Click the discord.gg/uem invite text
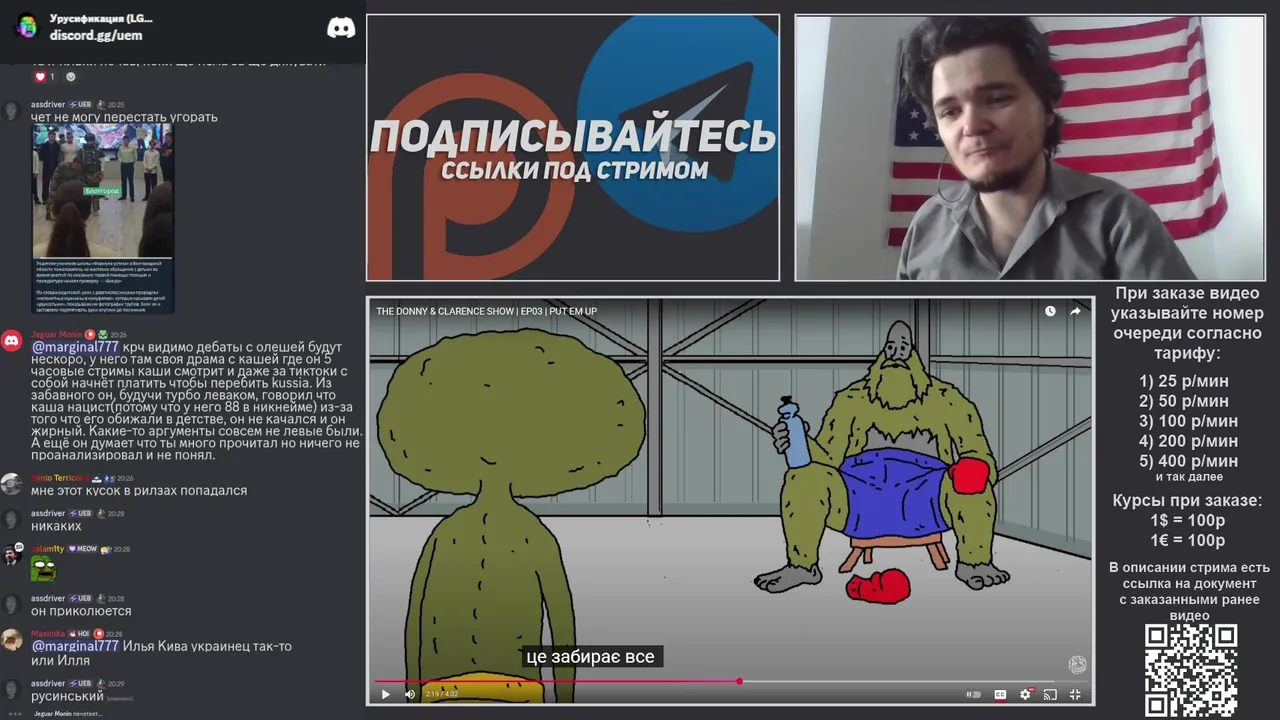This screenshot has width=1280, height=720. [96, 35]
